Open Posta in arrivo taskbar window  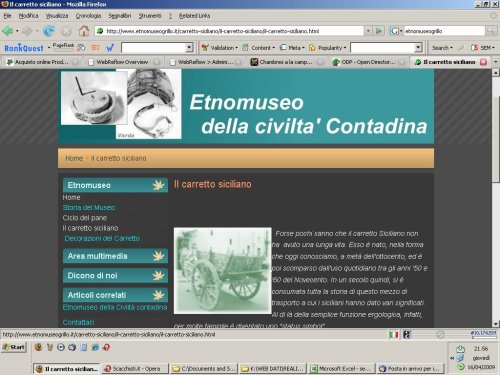point(411,369)
